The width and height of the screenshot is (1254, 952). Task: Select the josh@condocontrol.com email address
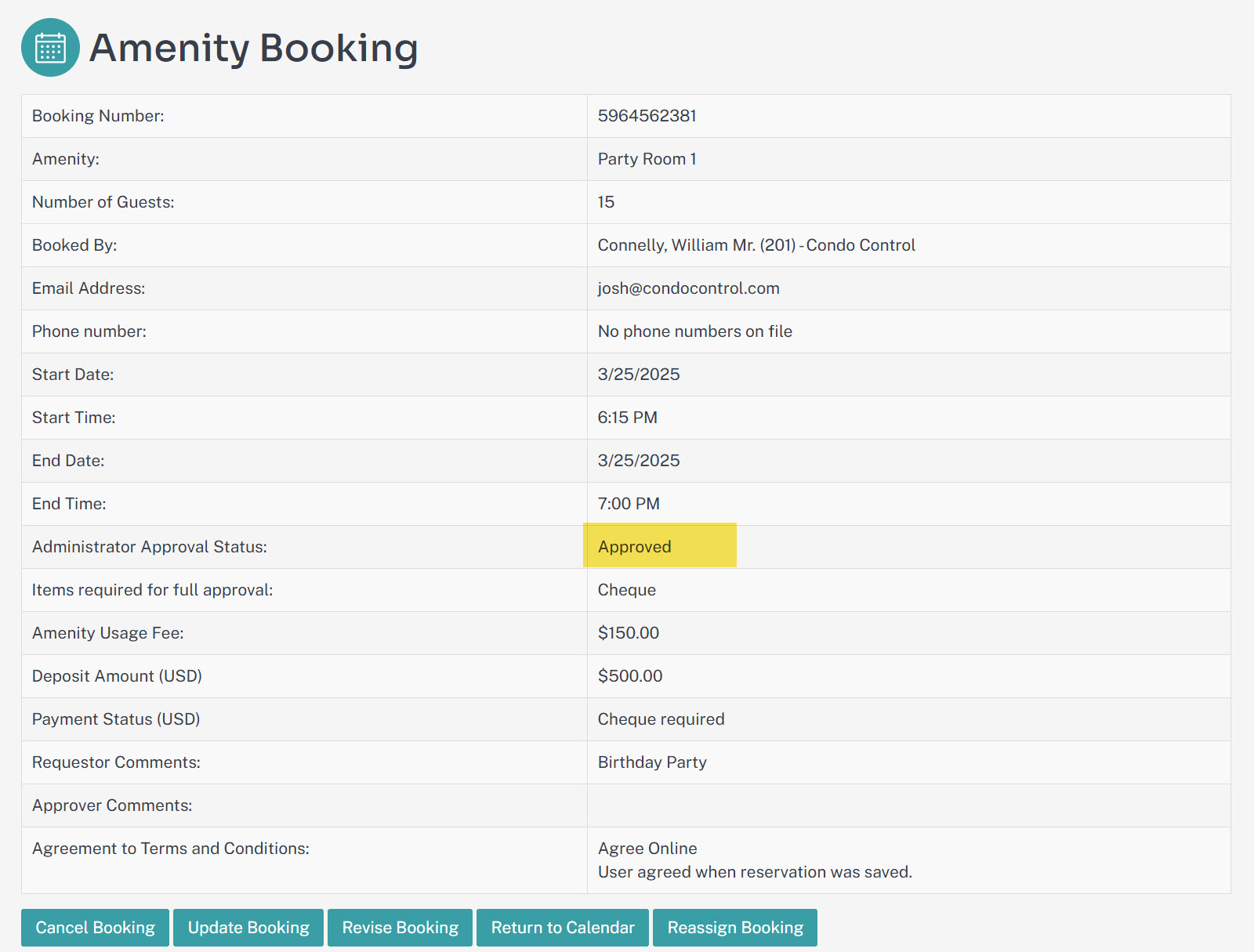click(x=689, y=288)
